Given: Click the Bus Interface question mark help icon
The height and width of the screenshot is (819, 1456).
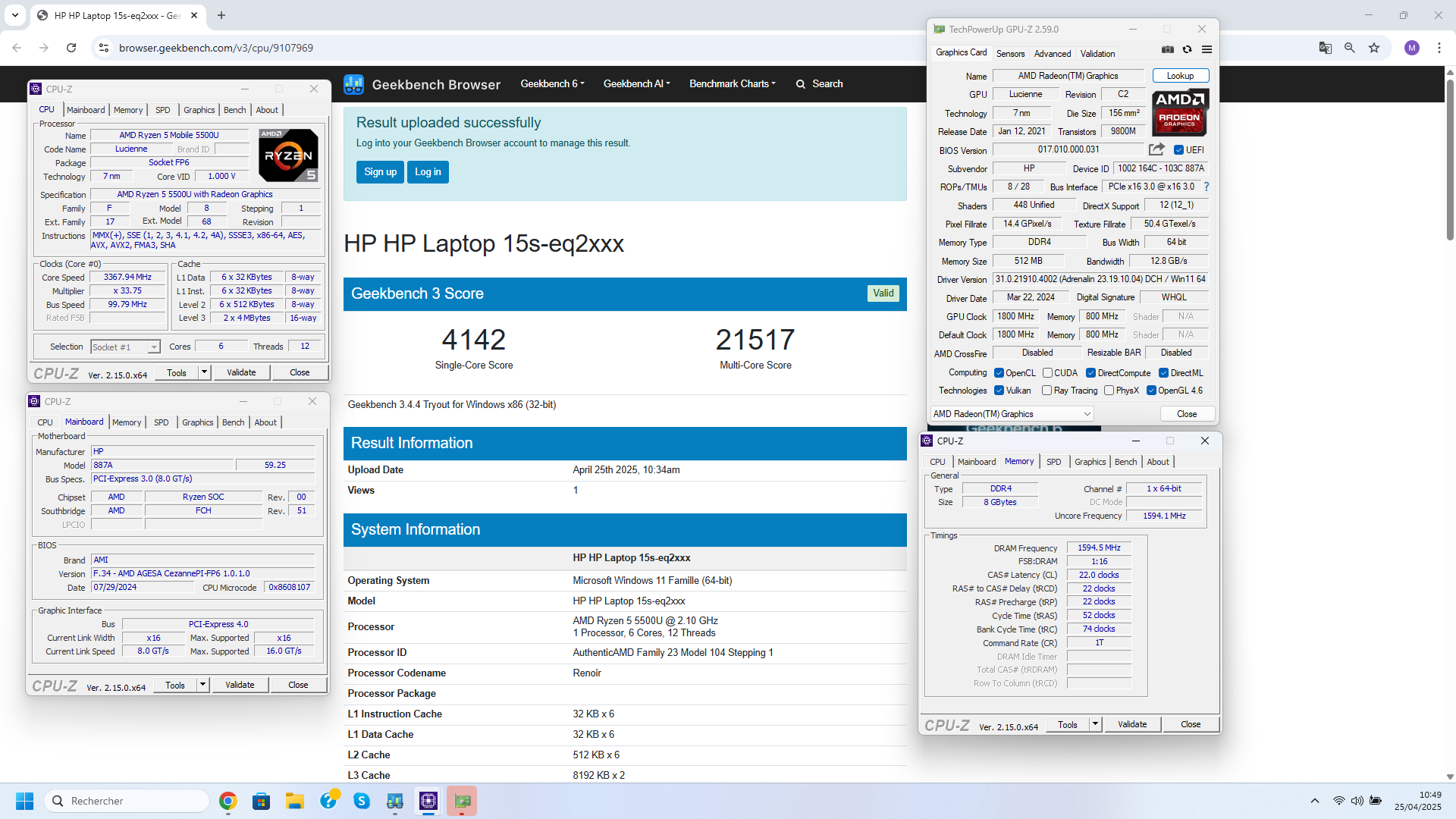Looking at the screenshot, I should click(x=1206, y=187).
